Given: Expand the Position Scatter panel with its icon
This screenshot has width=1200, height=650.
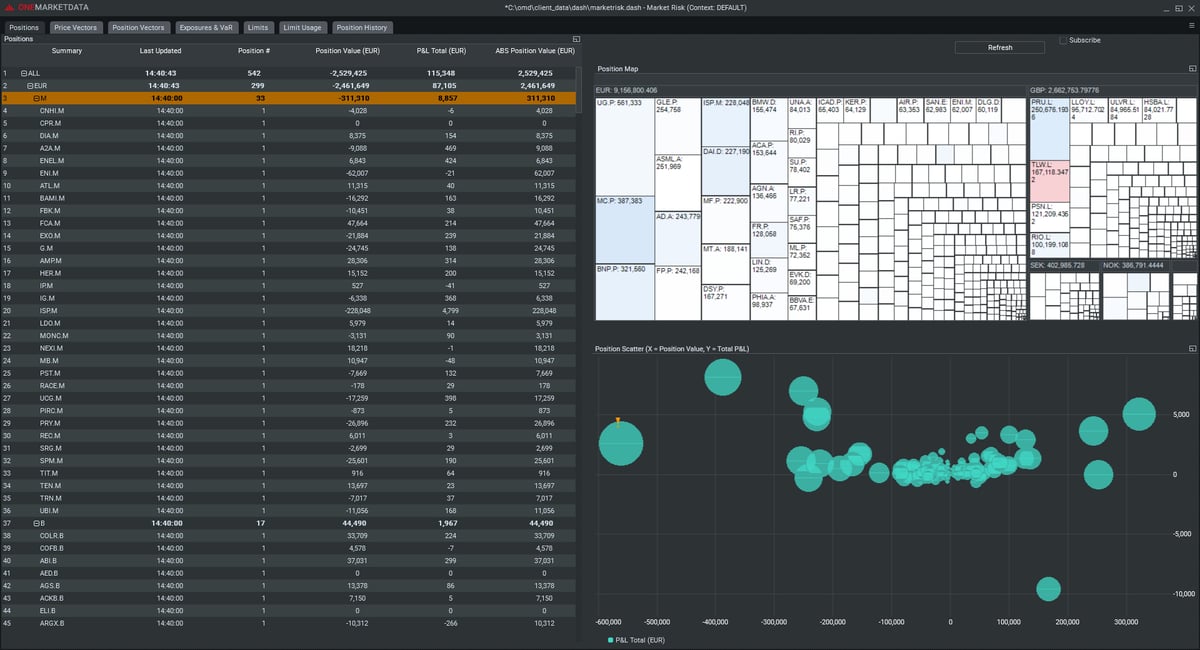Looking at the screenshot, I should pyautogui.click(x=1192, y=348).
